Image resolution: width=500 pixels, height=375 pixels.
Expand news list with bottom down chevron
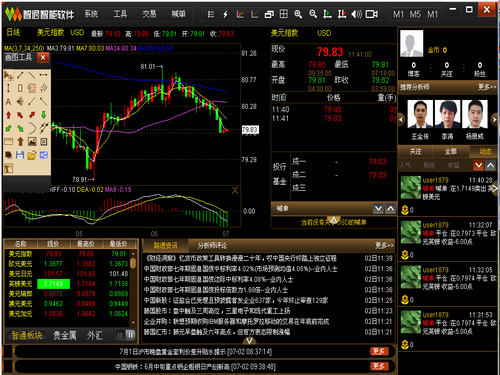pyautogui.click(x=249, y=340)
